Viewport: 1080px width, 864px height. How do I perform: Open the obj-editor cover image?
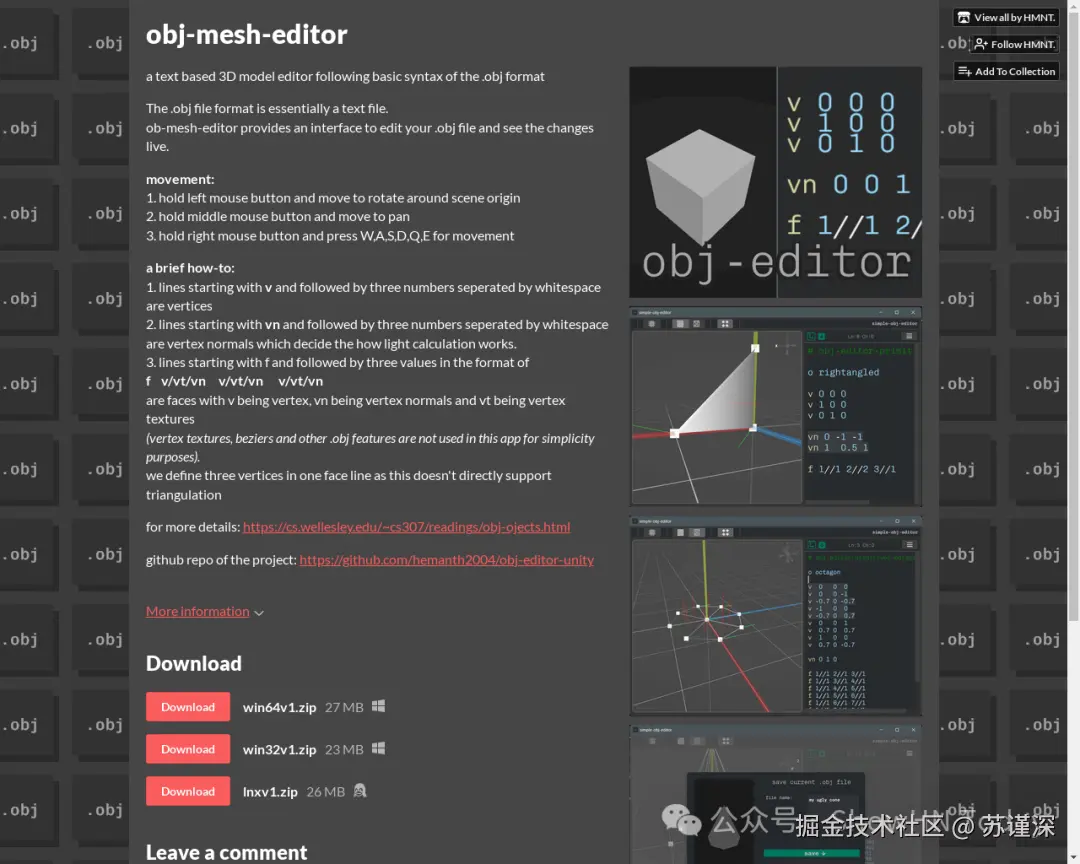click(x=775, y=182)
